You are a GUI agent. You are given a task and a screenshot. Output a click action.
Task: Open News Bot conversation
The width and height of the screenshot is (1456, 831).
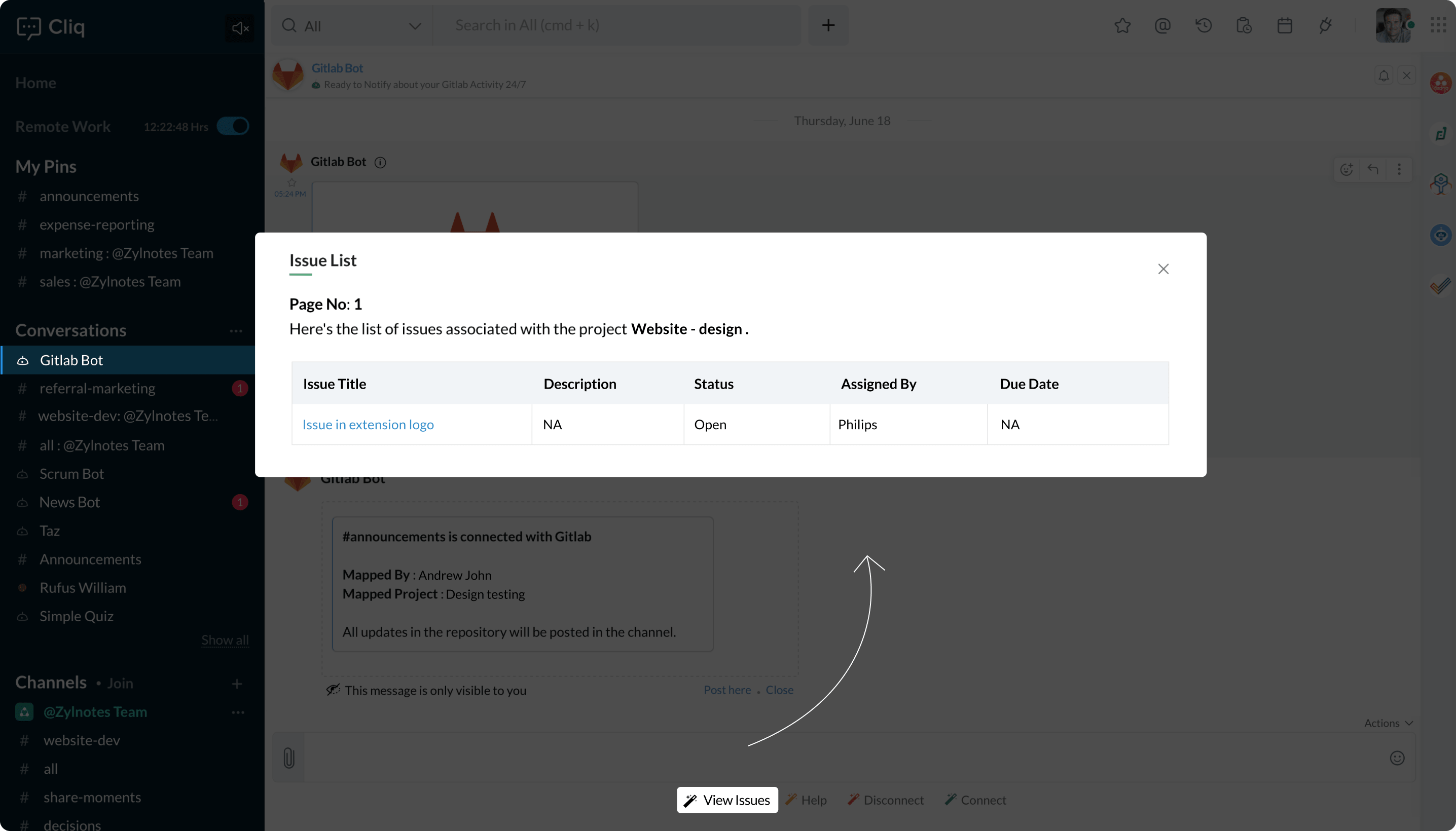pos(69,503)
